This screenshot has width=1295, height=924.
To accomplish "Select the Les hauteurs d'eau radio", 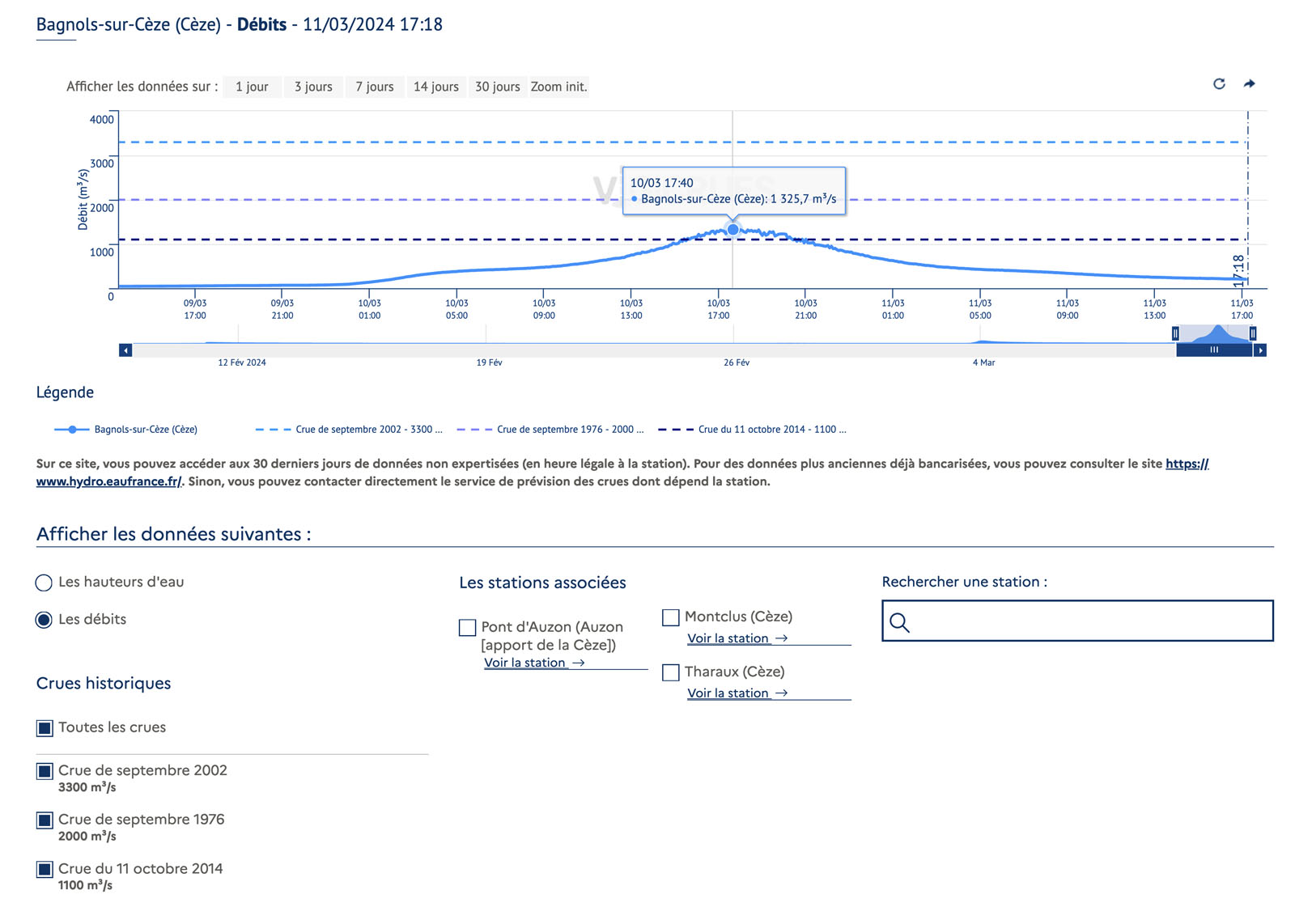I will [x=45, y=583].
